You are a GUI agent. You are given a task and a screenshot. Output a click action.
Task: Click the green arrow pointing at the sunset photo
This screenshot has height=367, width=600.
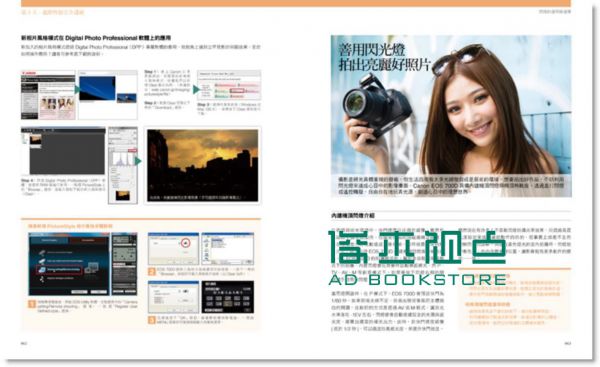tap(138, 161)
